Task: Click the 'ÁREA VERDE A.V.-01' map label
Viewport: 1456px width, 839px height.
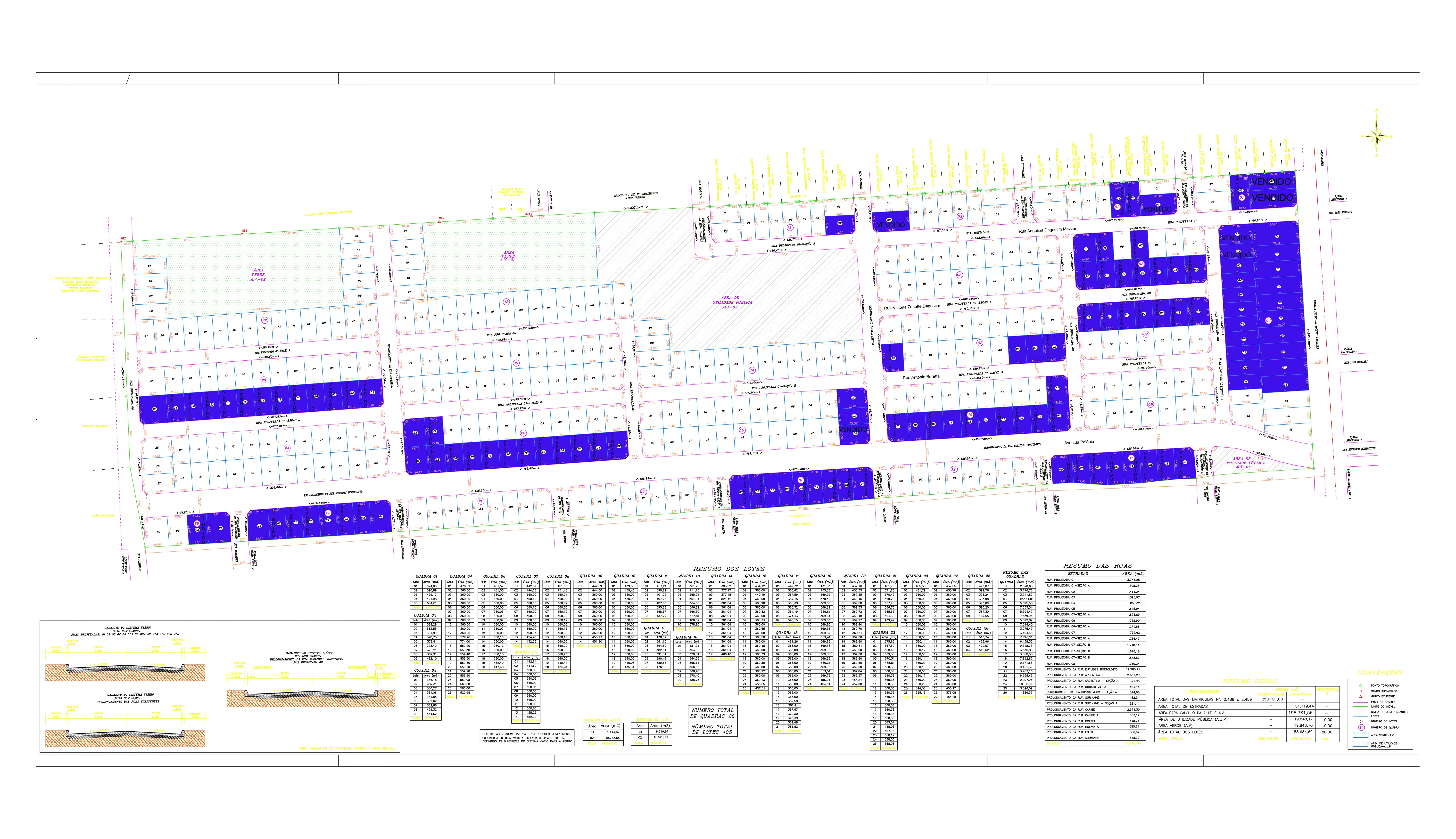Action: tap(508, 256)
